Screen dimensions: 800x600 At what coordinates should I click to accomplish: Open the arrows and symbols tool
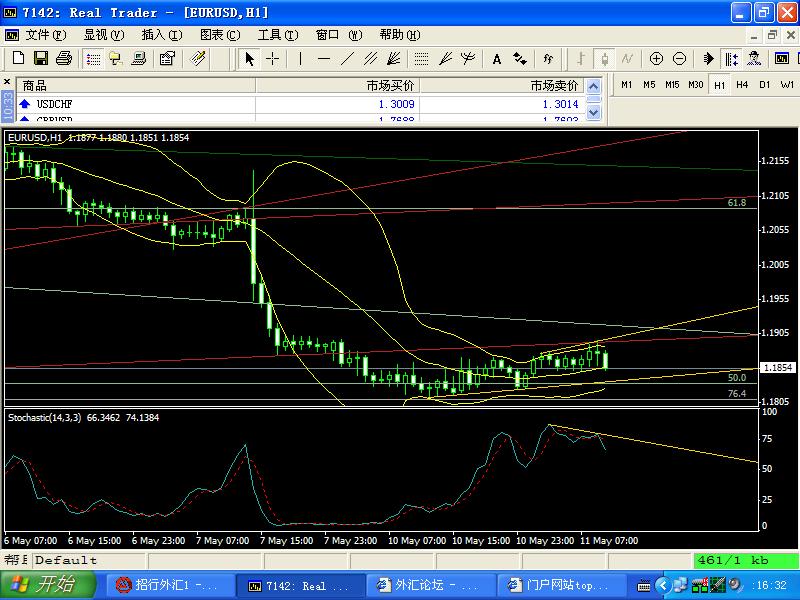tap(520, 59)
